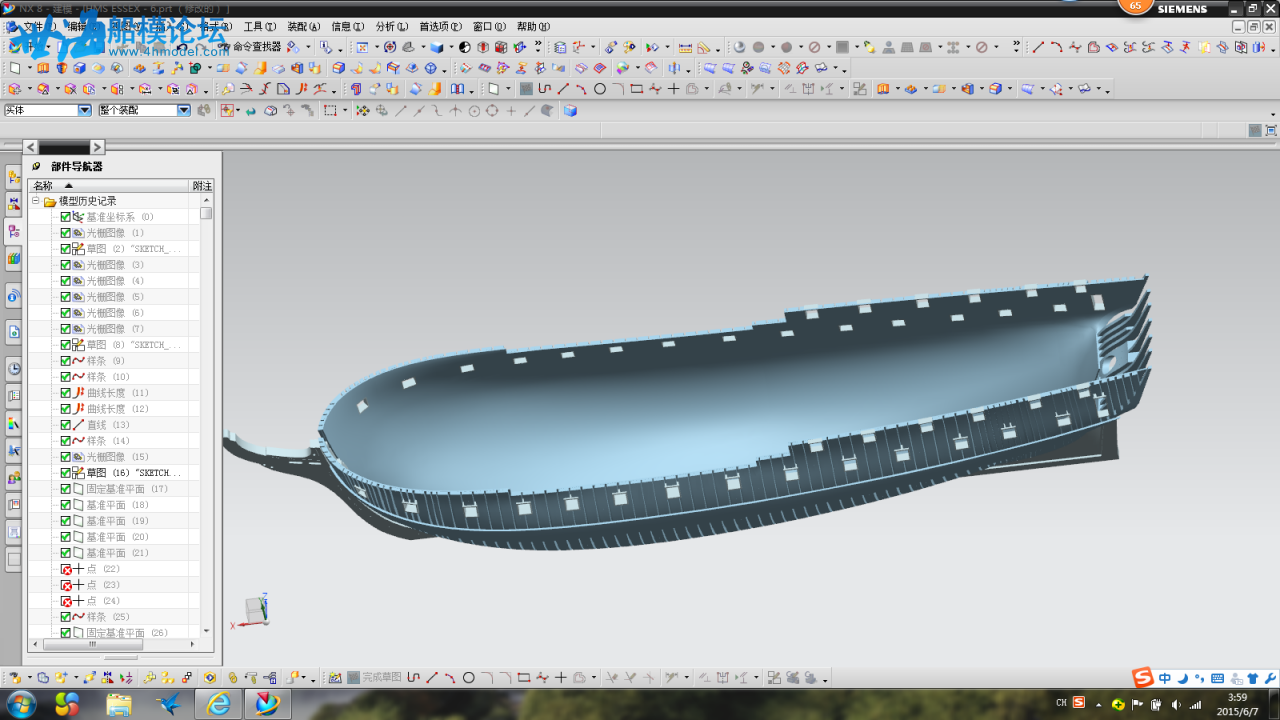Image resolution: width=1280 pixels, height=720 pixels.
Task: Click the yellow flashlight light icon
Action: coord(869,47)
